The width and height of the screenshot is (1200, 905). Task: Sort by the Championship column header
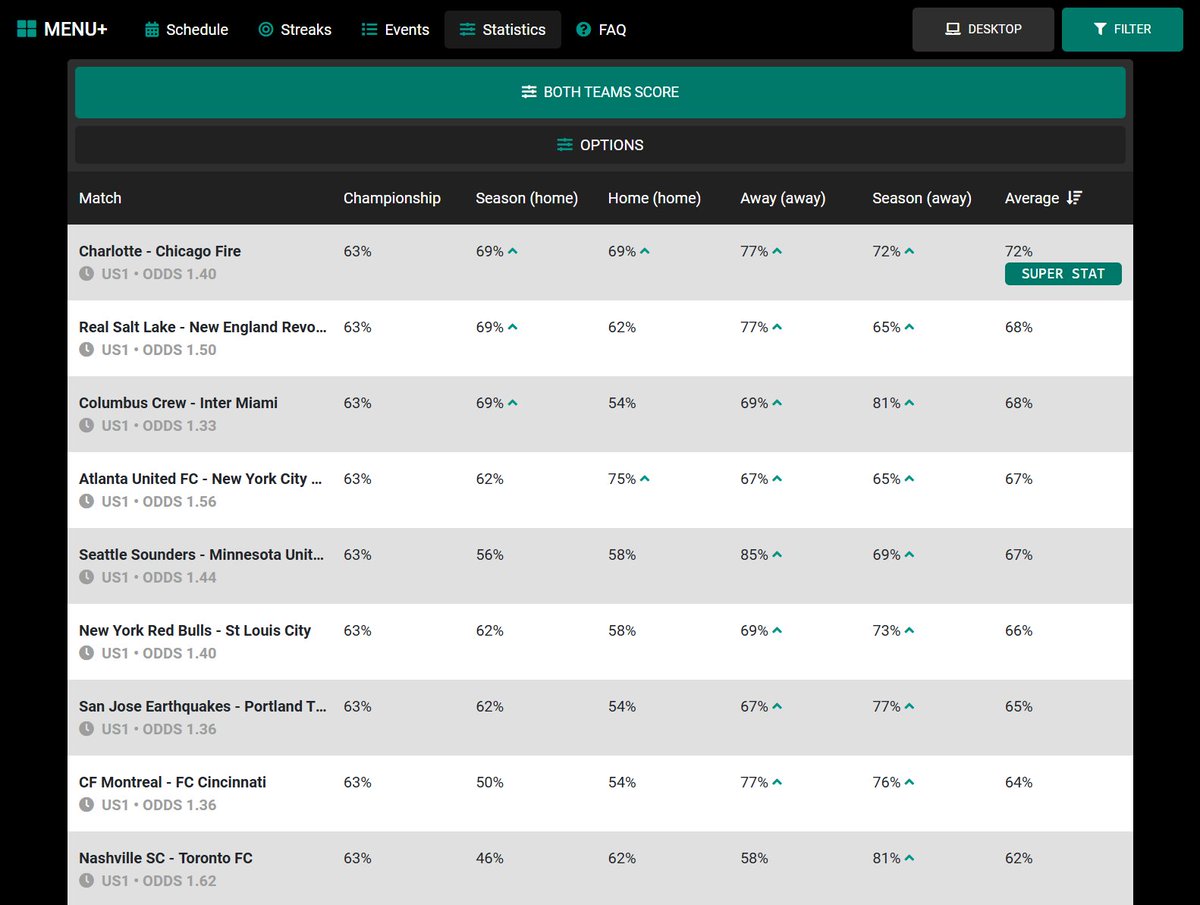pos(392,198)
